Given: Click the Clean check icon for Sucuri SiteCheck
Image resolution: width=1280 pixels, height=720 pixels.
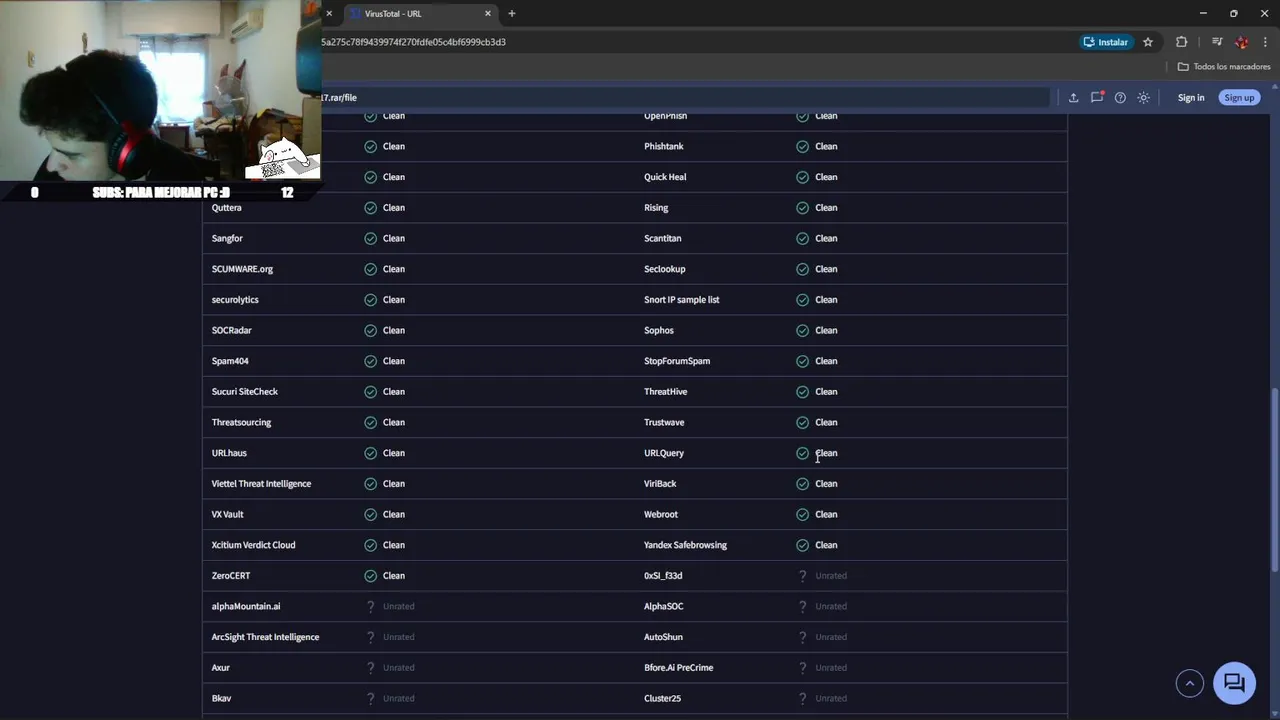Looking at the screenshot, I should pos(370,391).
